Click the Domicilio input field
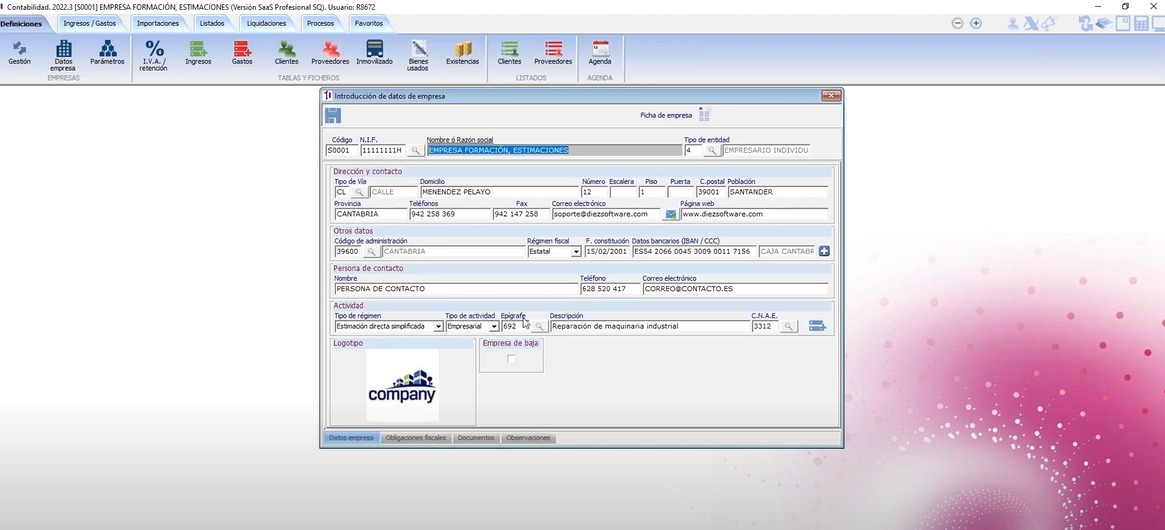Image resolution: width=1165 pixels, height=530 pixels. coord(499,192)
